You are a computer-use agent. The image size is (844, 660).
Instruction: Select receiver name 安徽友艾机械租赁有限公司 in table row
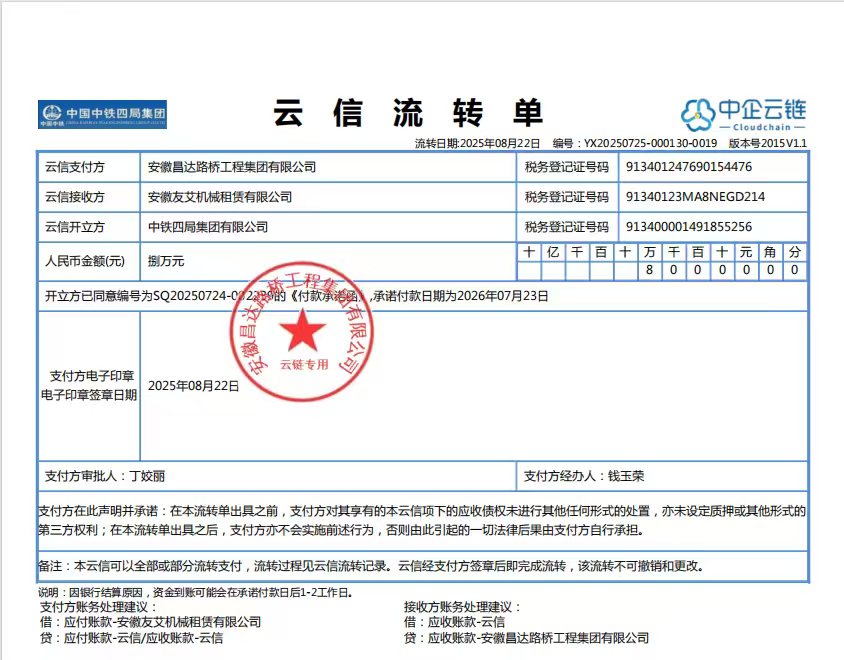[219, 197]
